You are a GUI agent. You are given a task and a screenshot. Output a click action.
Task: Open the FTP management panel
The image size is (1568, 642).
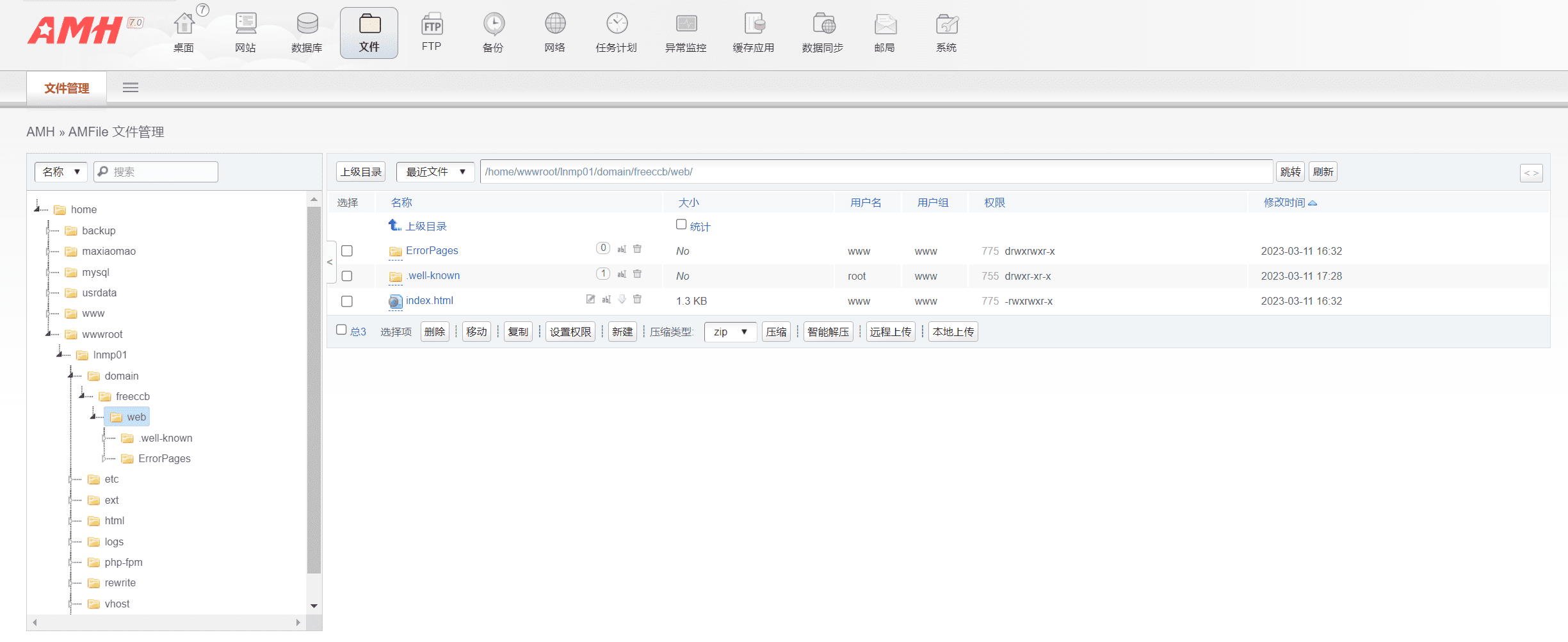[x=432, y=31]
